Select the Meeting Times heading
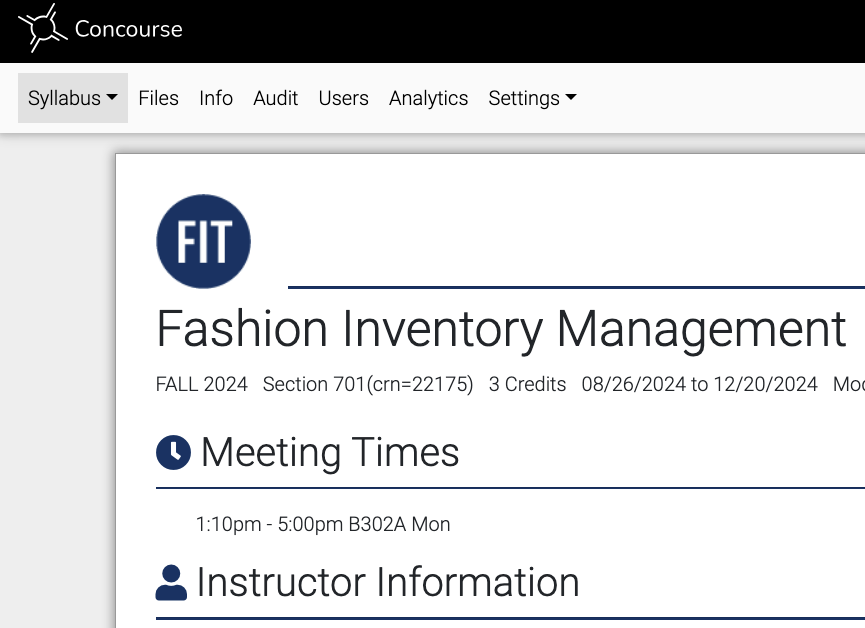Image resolution: width=865 pixels, height=628 pixels. pos(330,453)
